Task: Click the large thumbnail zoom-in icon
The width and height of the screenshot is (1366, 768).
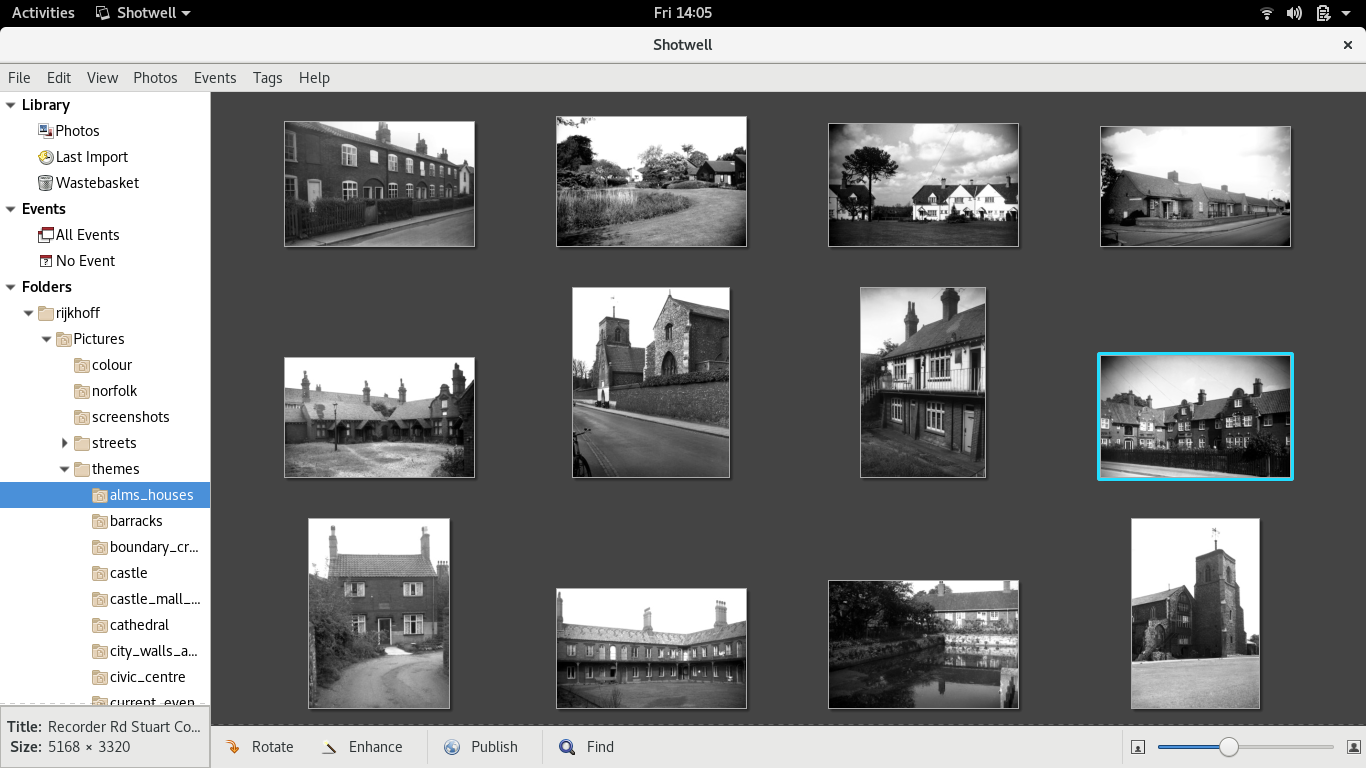Action: [x=1354, y=747]
